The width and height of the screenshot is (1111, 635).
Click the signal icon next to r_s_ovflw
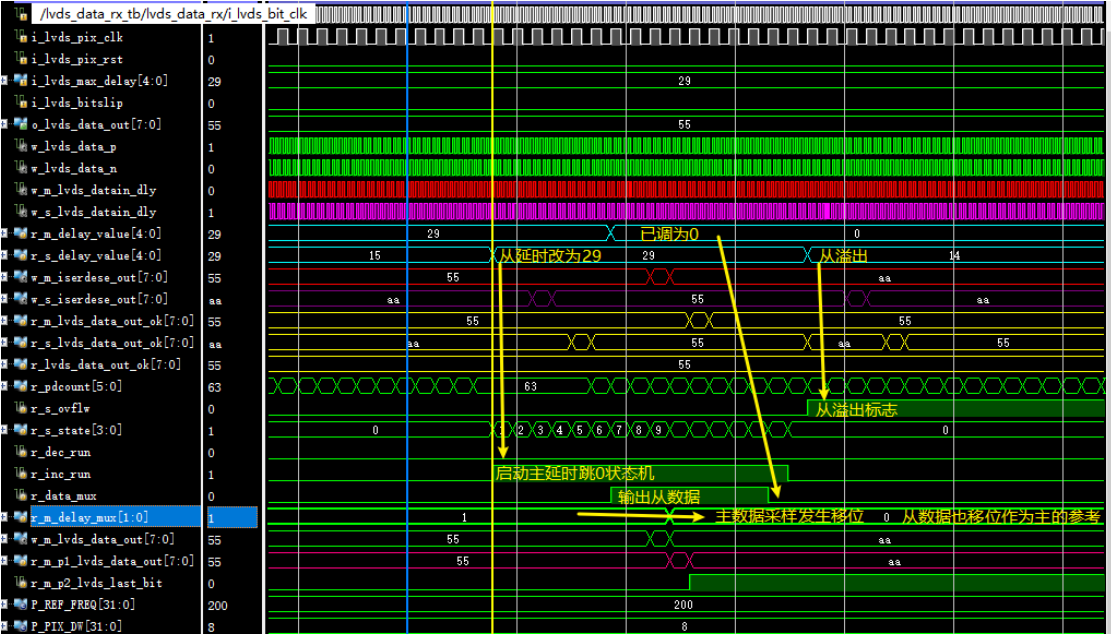pyautogui.click(x=21, y=409)
